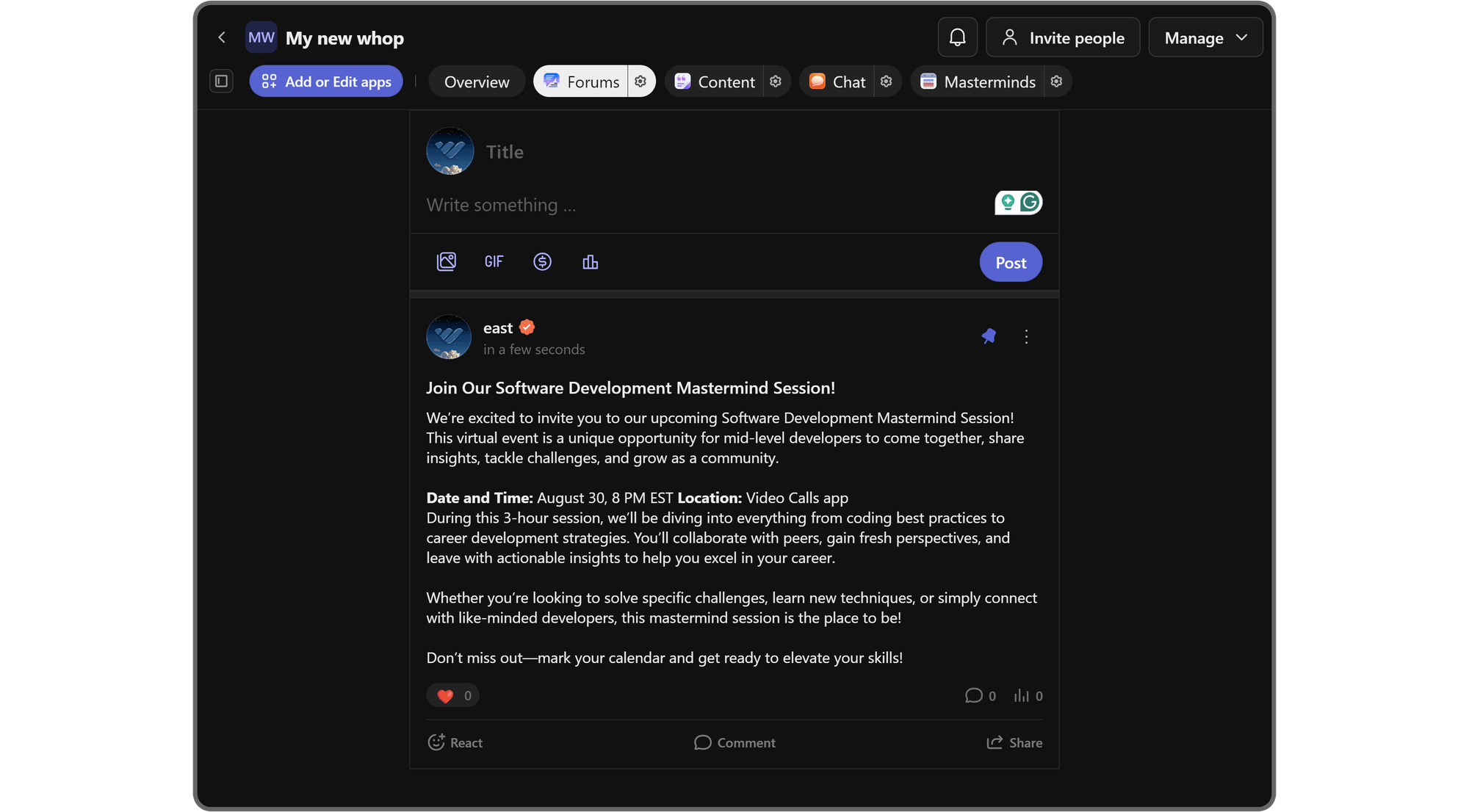Add paid content dollar icon

(x=542, y=262)
